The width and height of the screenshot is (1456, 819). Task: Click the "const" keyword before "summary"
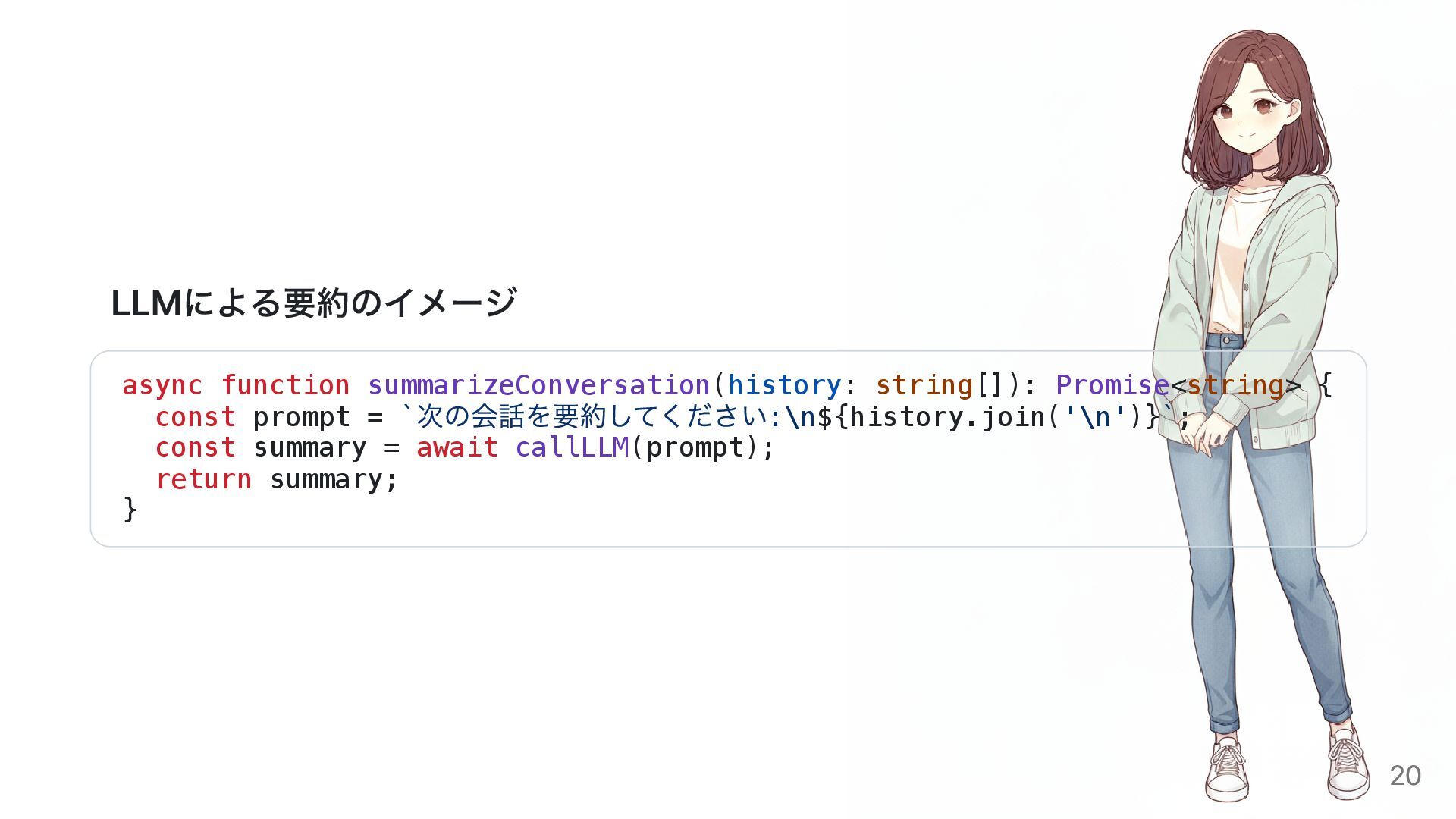coord(195,448)
